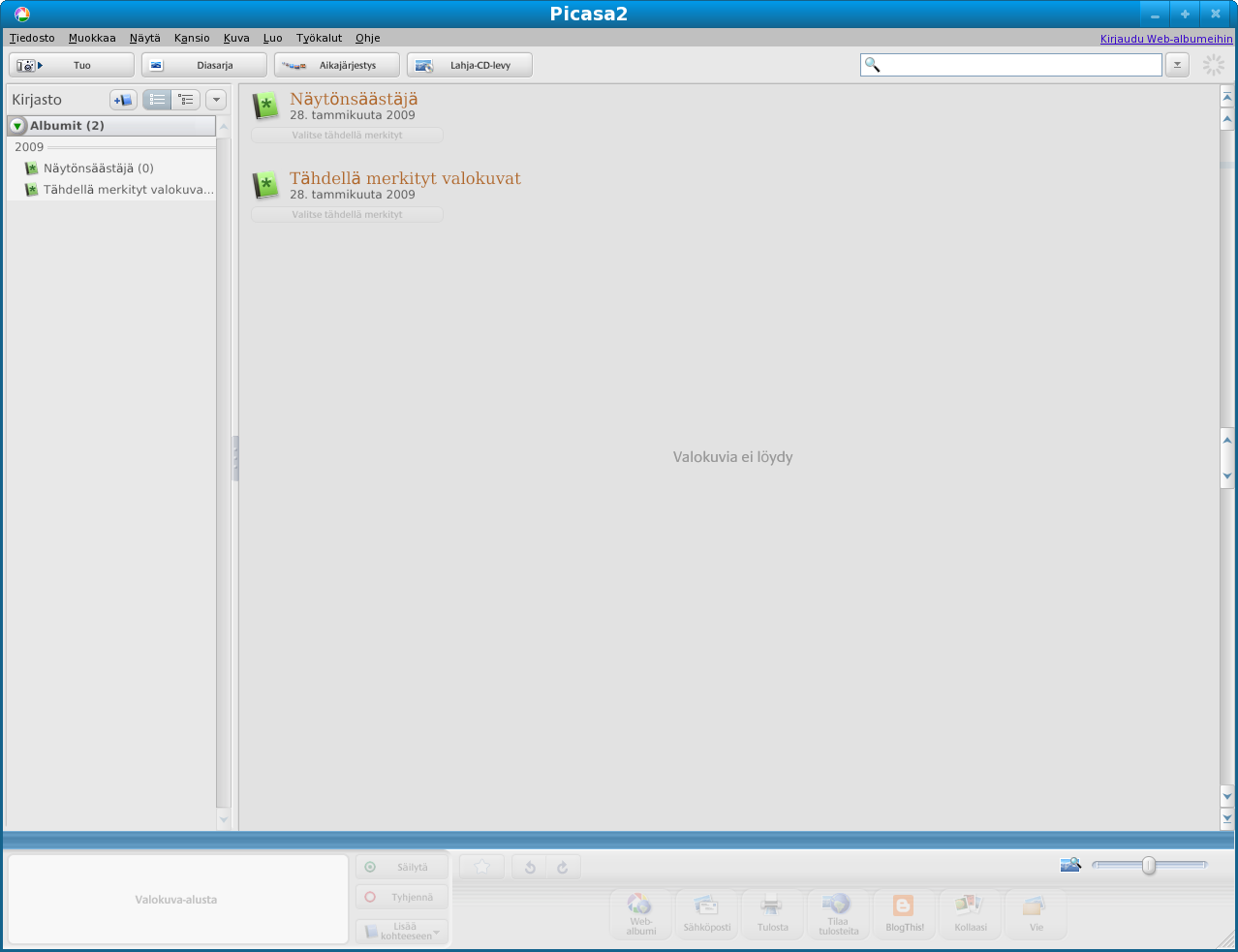Open the BlogThis! button
The height and width of the screenshot is (952, 1238).
pos(904,915)
